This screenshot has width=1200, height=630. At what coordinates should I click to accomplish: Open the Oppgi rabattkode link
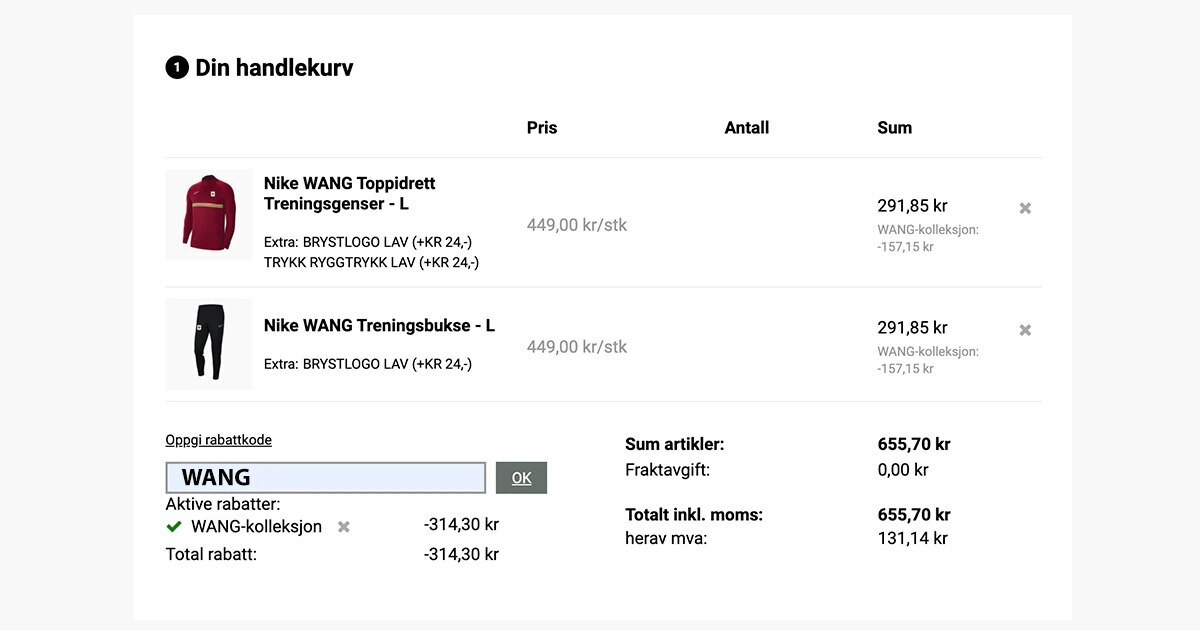[x=218, y=440]
